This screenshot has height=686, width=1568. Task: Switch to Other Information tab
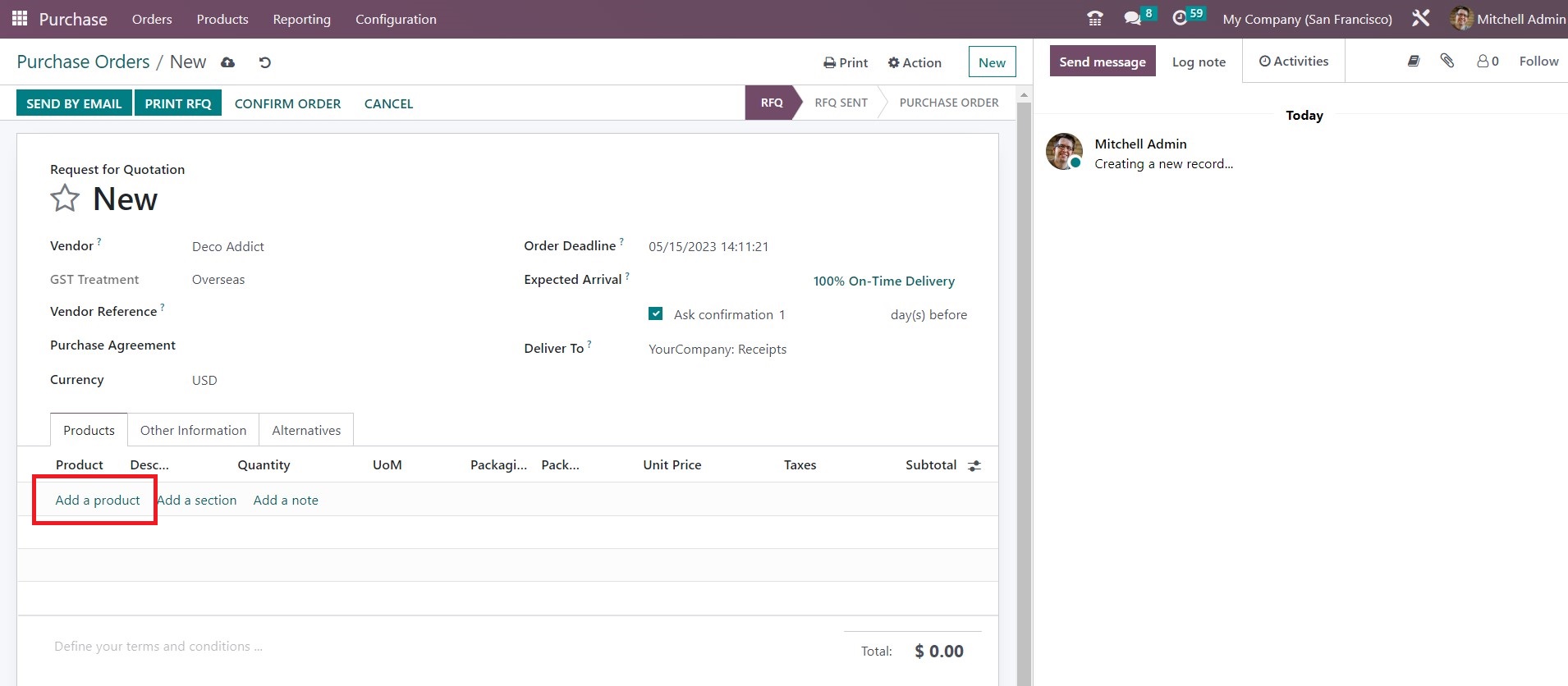point(193,430)
